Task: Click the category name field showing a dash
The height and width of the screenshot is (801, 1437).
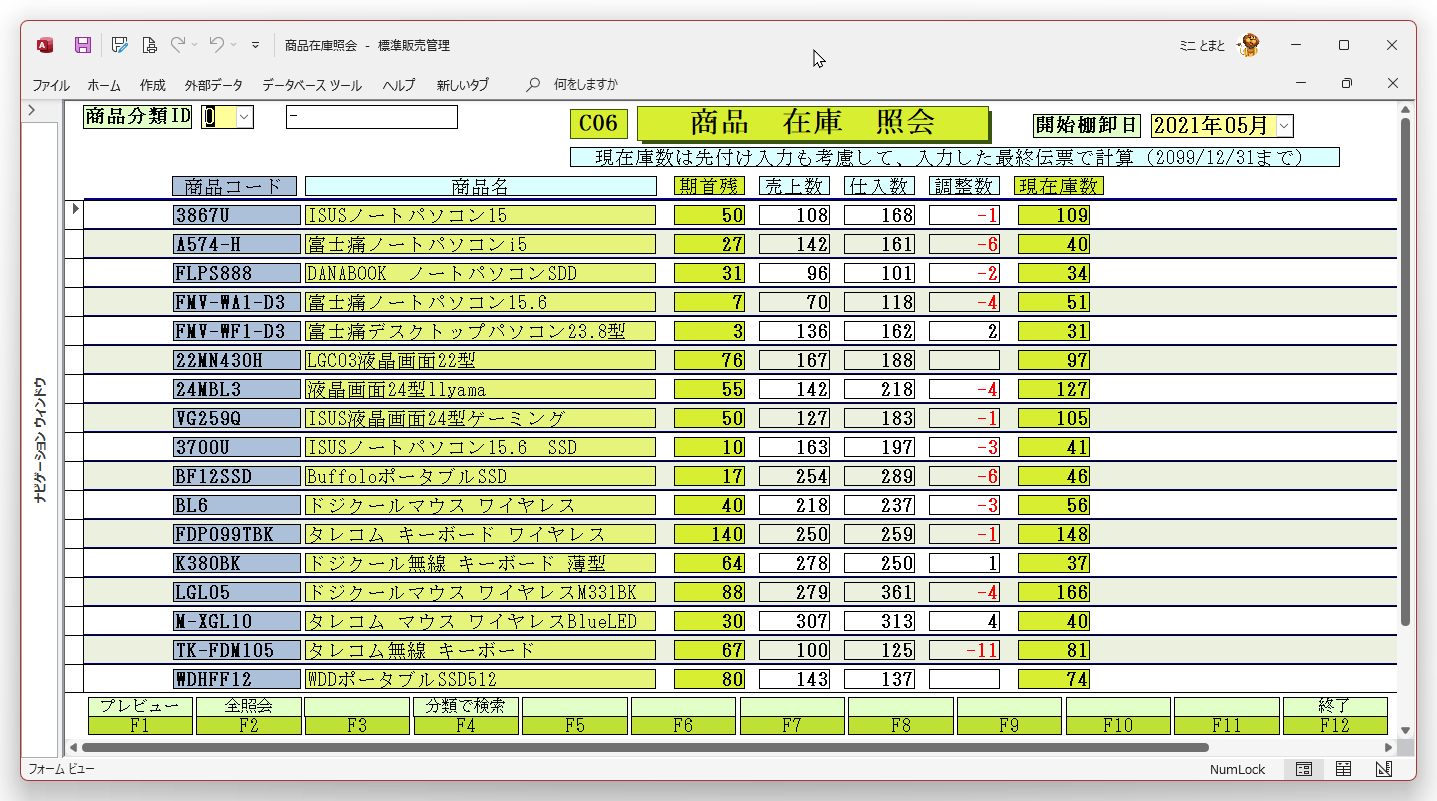Action: [371, 117]
